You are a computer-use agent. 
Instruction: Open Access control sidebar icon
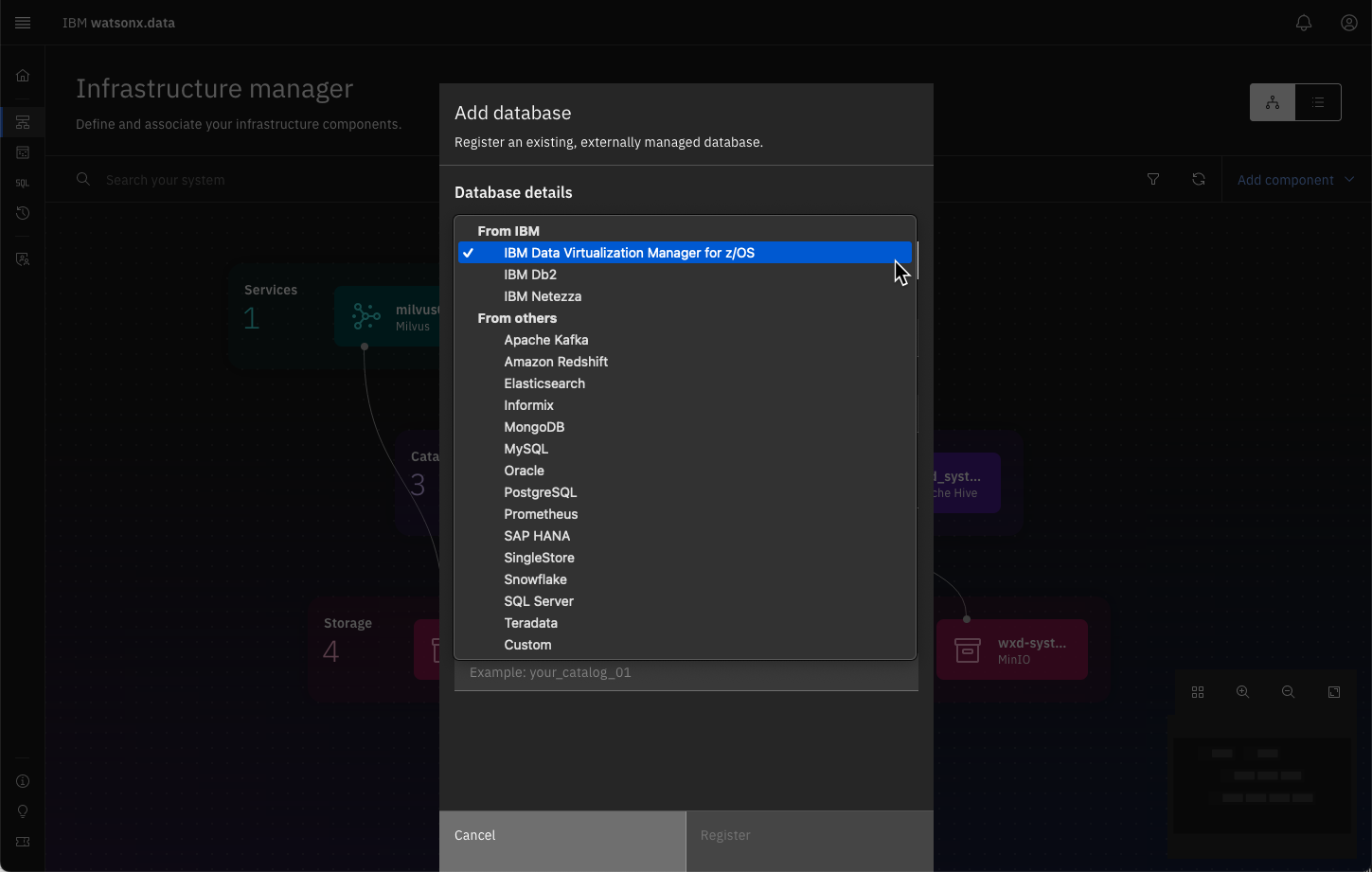pyautogui.click(x=23, y=259)
